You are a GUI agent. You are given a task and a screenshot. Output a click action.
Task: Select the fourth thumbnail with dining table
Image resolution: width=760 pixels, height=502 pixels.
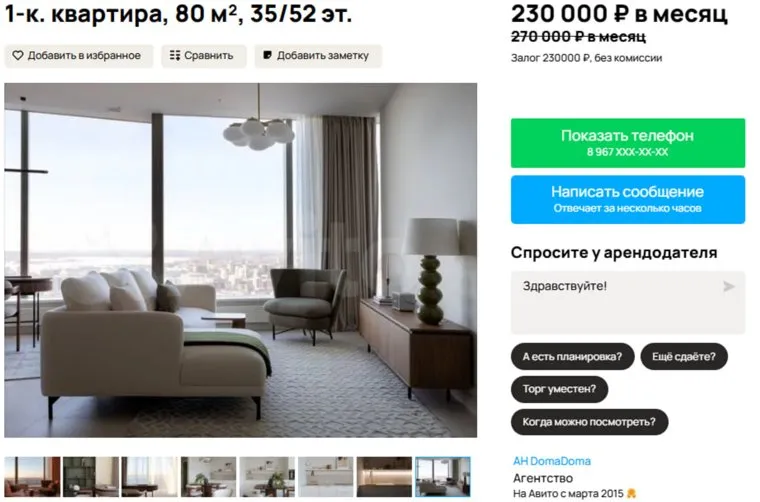(x=208, y=477)
